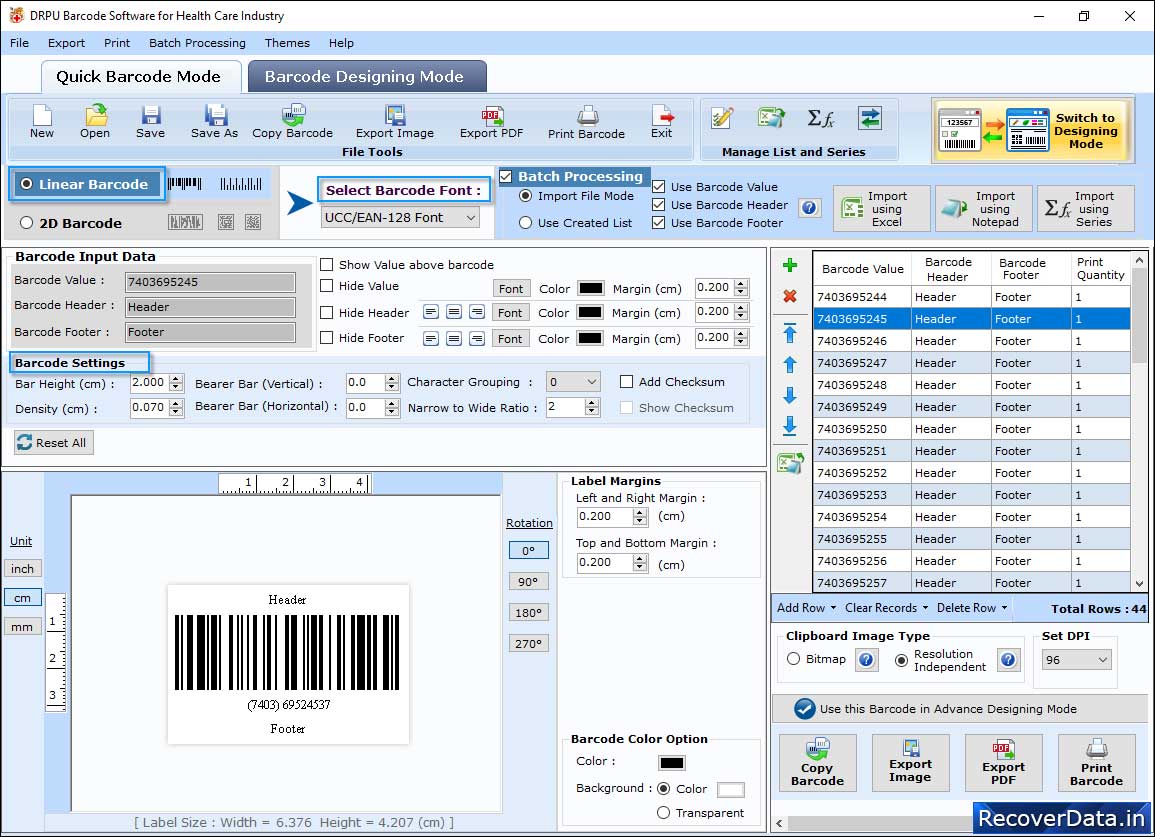Move row up with blue up arrow
1155x837 pixels.
[790, 365]
